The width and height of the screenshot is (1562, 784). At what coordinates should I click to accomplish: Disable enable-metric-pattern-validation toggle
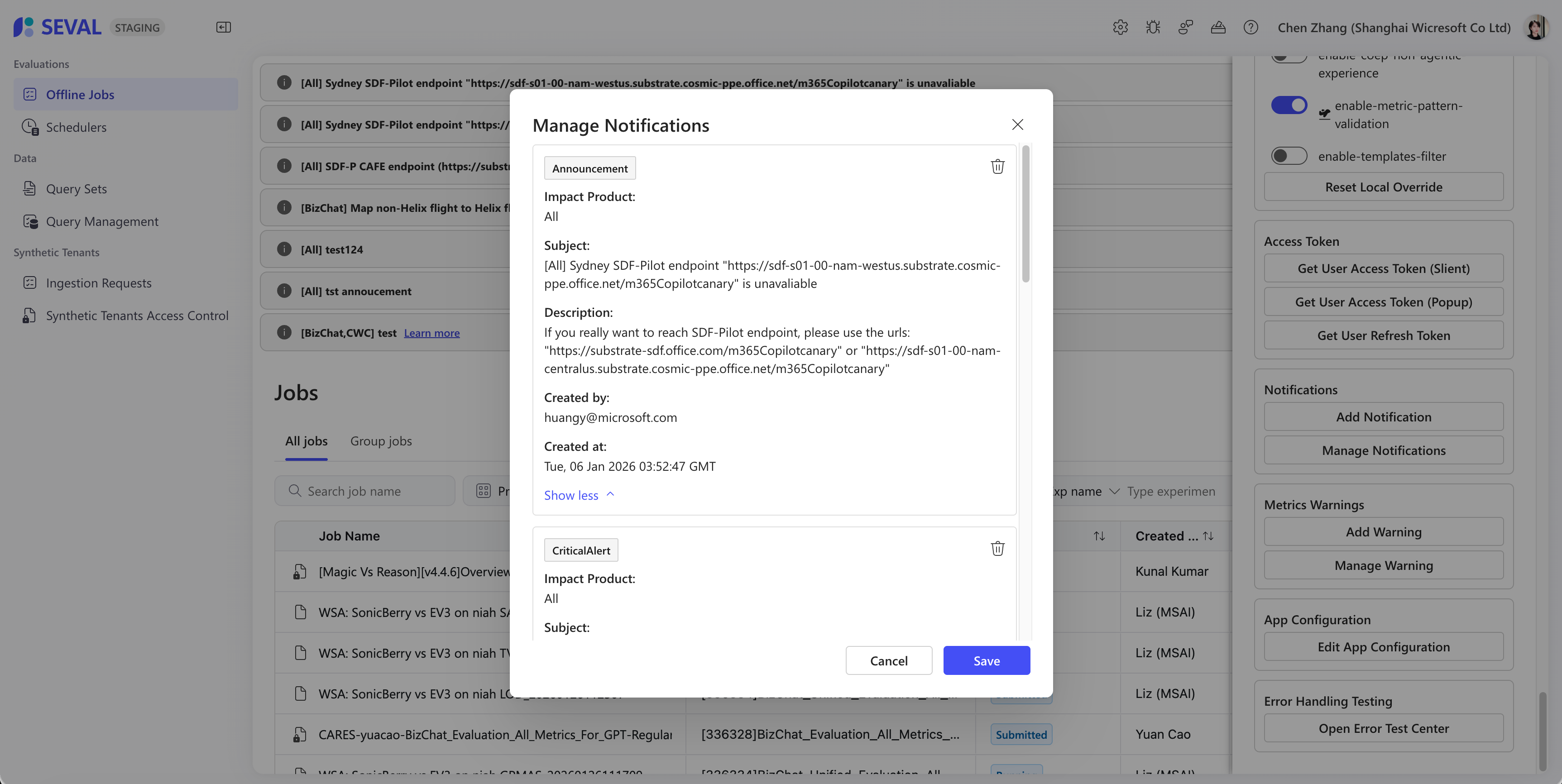(1289, 105)
